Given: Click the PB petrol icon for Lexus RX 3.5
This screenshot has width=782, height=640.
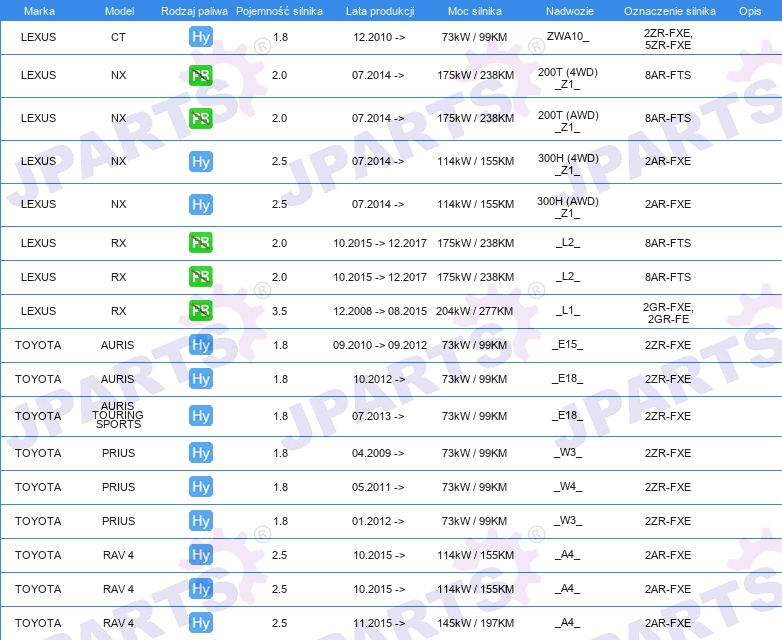Looking at the screenshot, I should [x=201, y=311].
